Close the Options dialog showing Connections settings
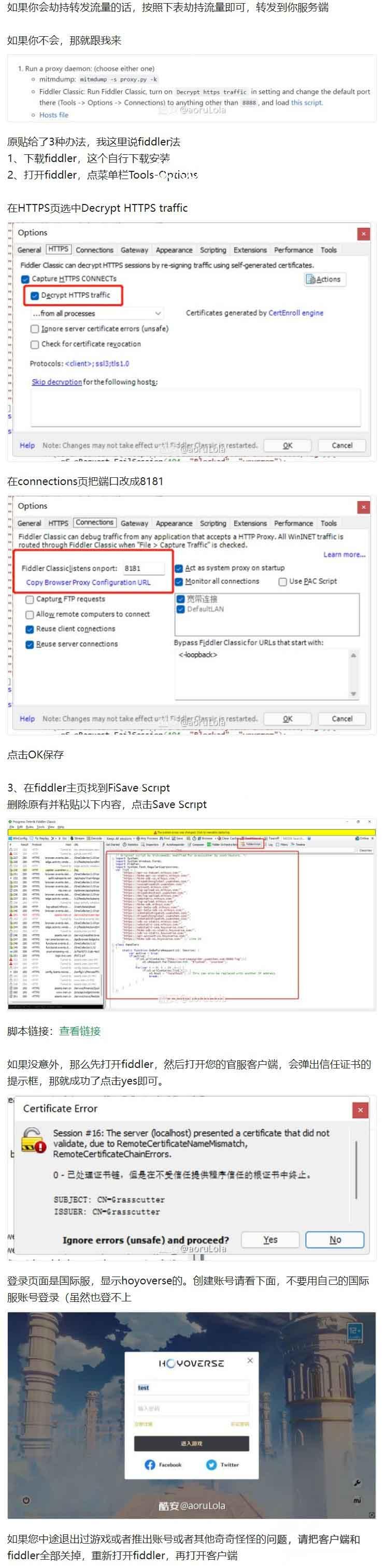Image resolution: width=385 pixels, height=1568 pixels. (363, 506)
